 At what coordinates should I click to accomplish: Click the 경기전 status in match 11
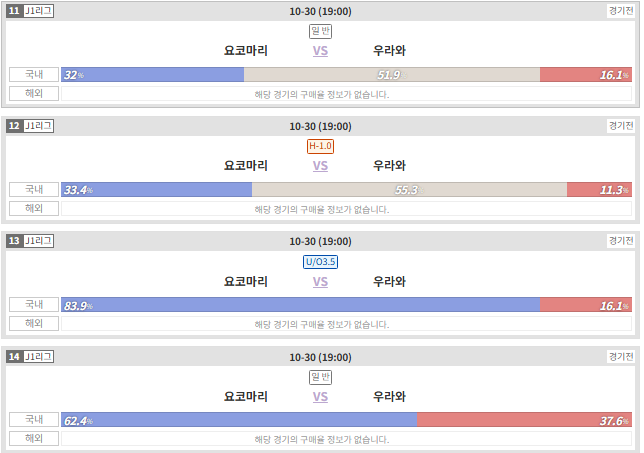coord(621,11)
